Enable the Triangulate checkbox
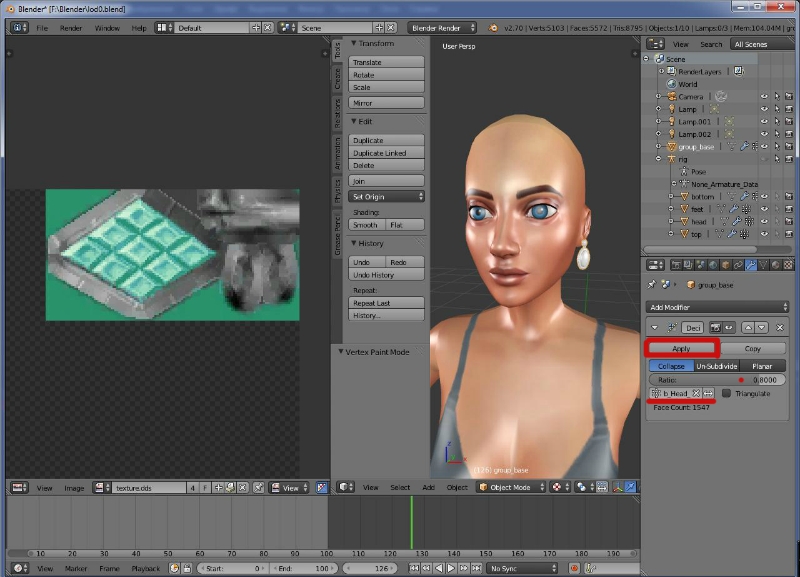This screenshot has width=800, height=577. tap(727, 393)
